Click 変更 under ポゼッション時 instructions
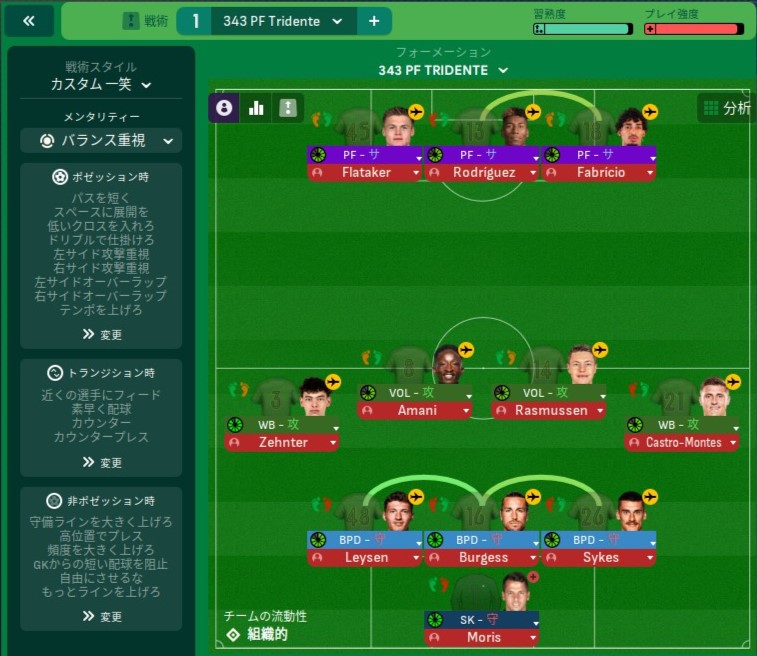The width and height of the screenshot is (757, 656). click(102, 335)
